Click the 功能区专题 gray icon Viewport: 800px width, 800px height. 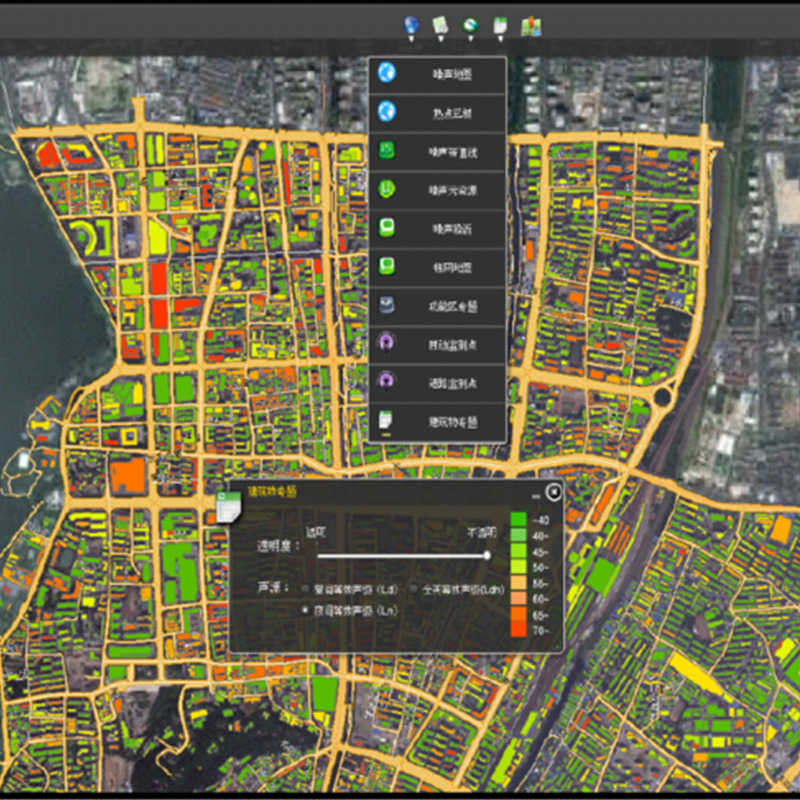tap(387, 306)
